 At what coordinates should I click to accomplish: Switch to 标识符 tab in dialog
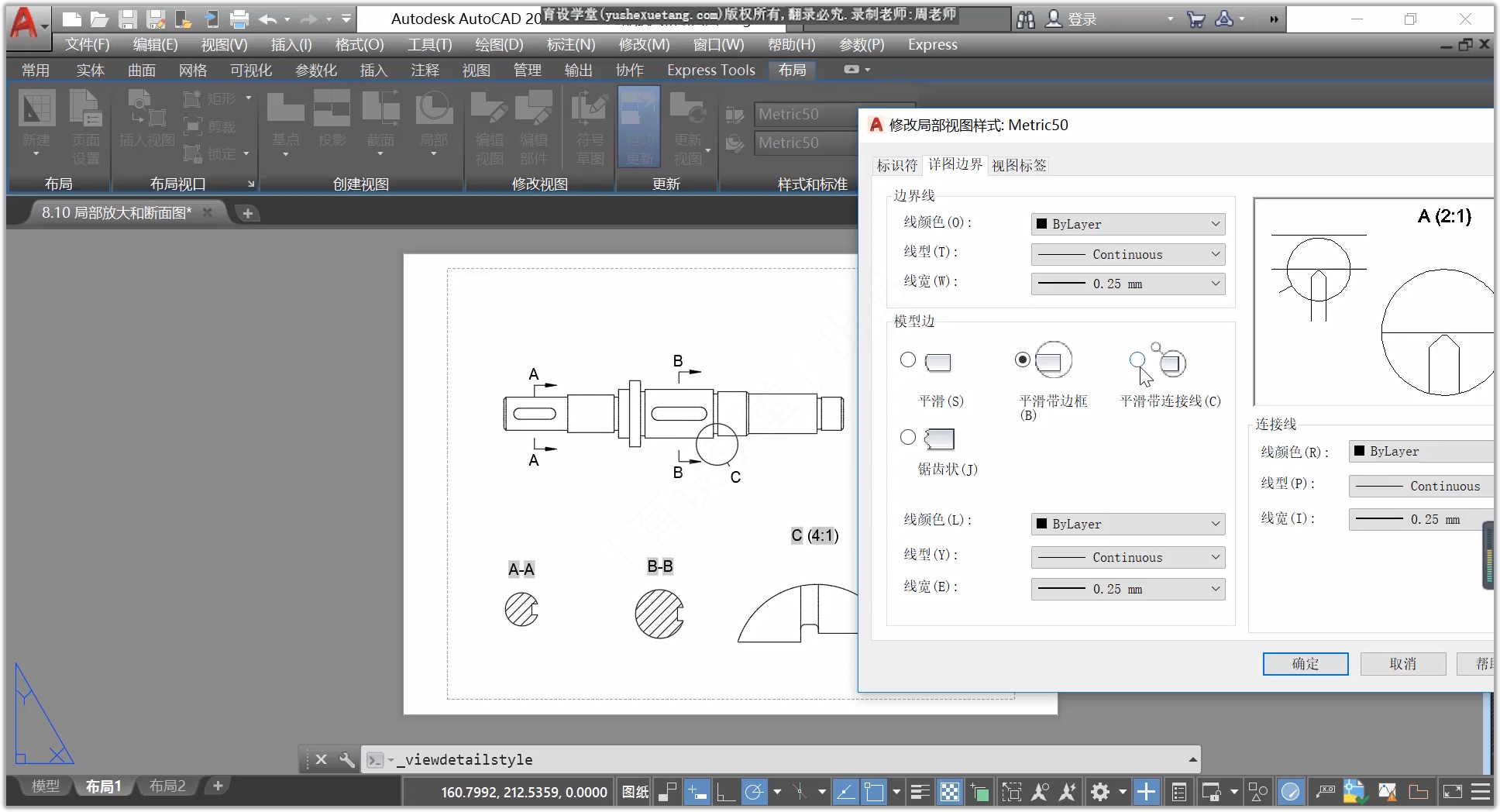click(x=897, y=165)
